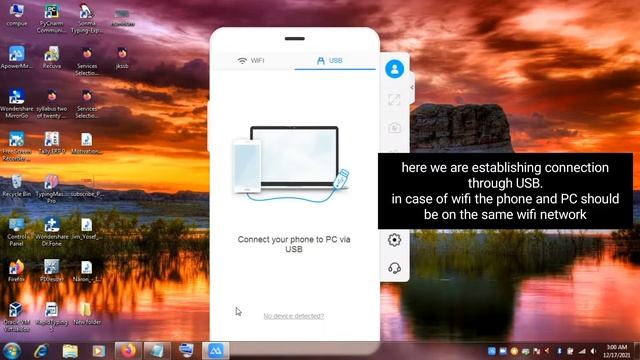Switch to Firefox in the taskbar
This screenshot has width=640, height=360.
point(128,351)
